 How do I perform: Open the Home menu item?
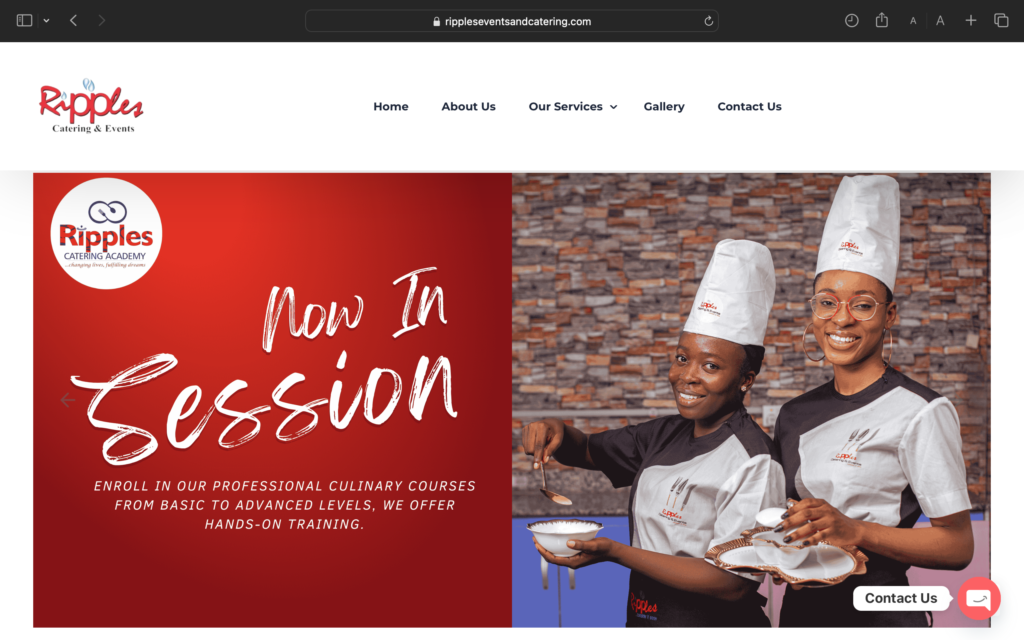[x=391, y=106]
